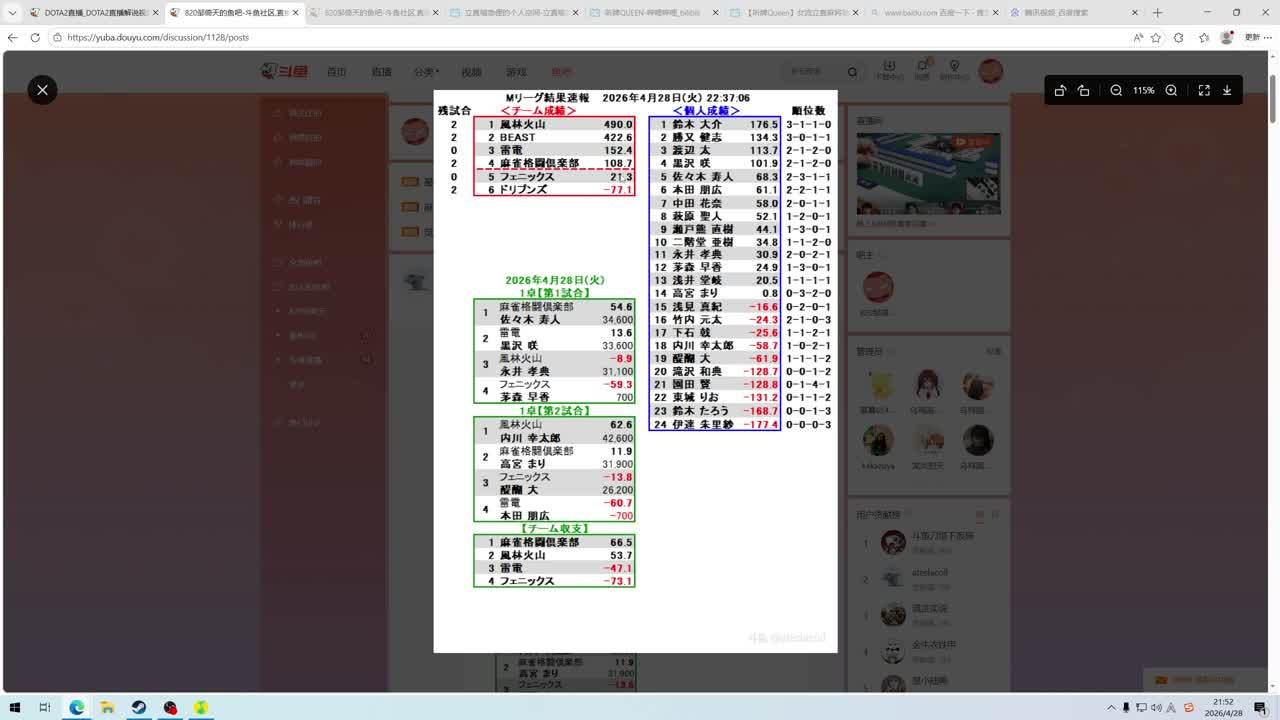Open Steam from the taskbar
The width and height of the screenshot is (1280, 720).
click(x=139, y=707)
